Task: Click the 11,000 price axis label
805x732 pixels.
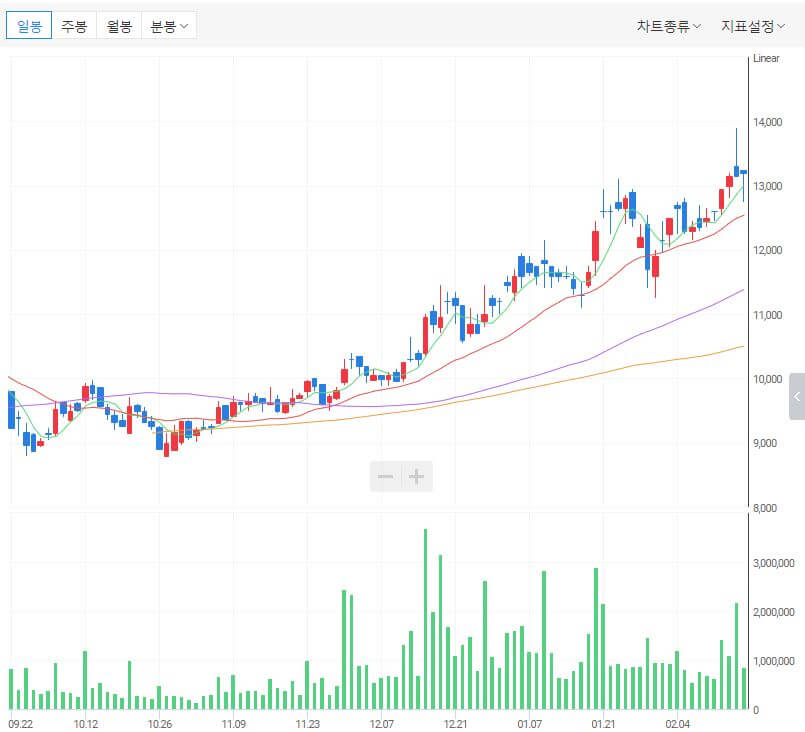Action: [768, 315]
